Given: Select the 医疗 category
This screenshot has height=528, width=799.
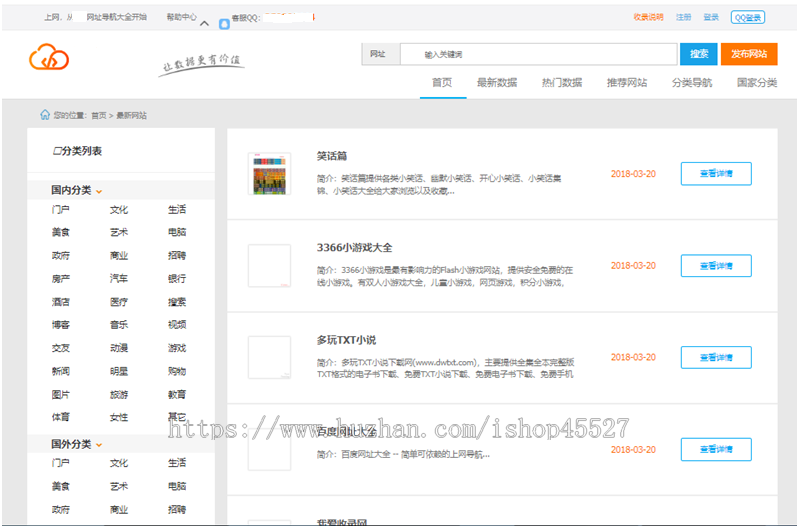Looking at the screenshot, I should click(119, 302).
